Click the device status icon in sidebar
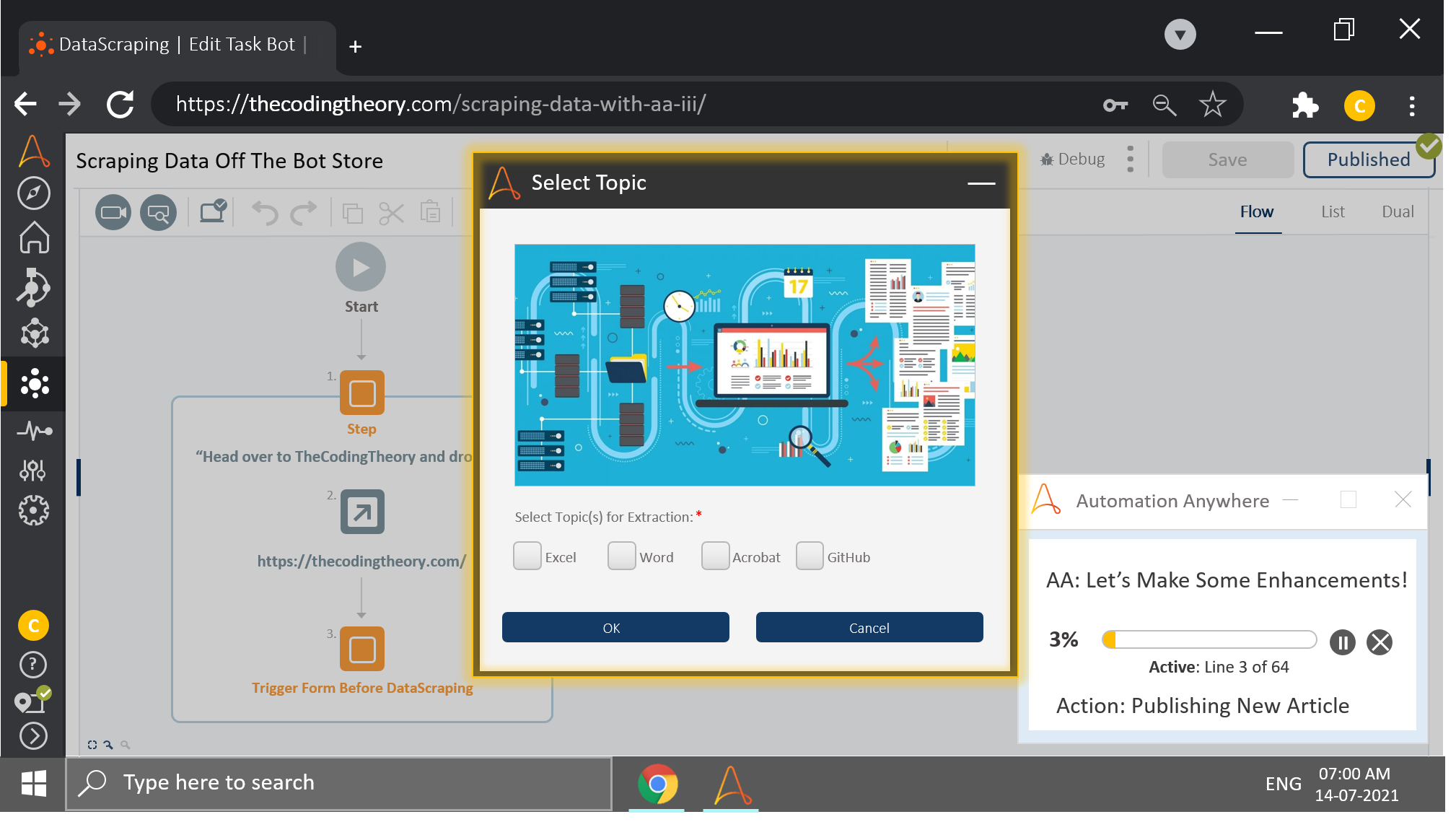This screenshot has width=1456, height=835. tap(32, 700)
